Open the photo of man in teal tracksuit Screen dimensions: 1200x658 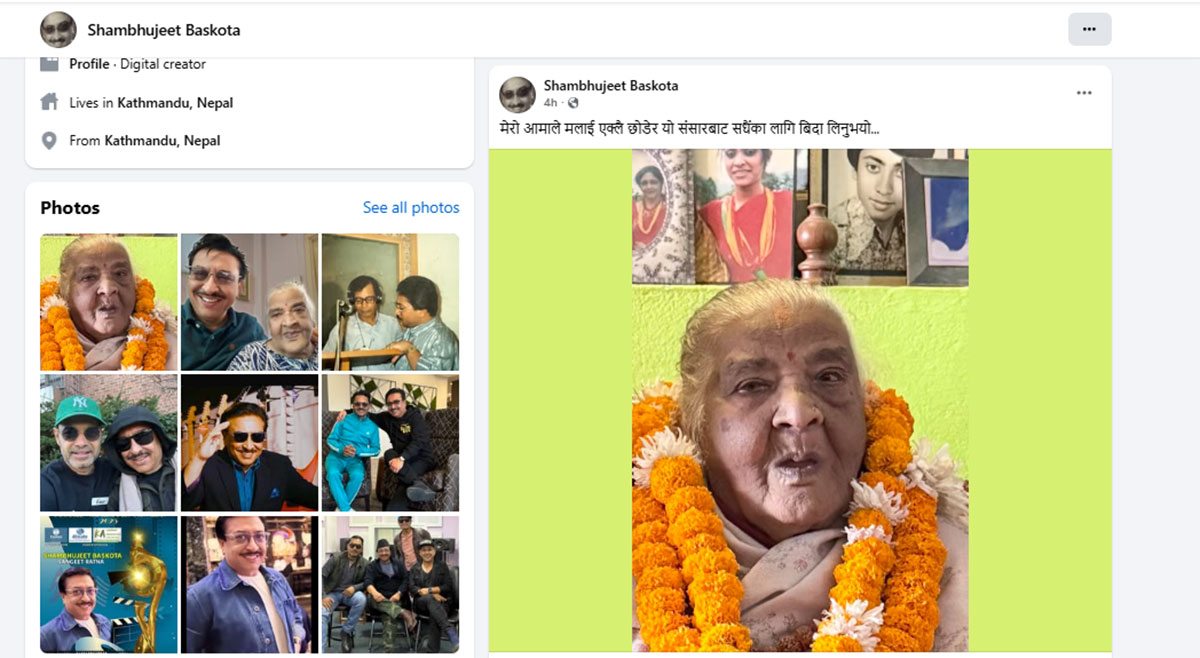pyautogui.click(x=390, y=443)
